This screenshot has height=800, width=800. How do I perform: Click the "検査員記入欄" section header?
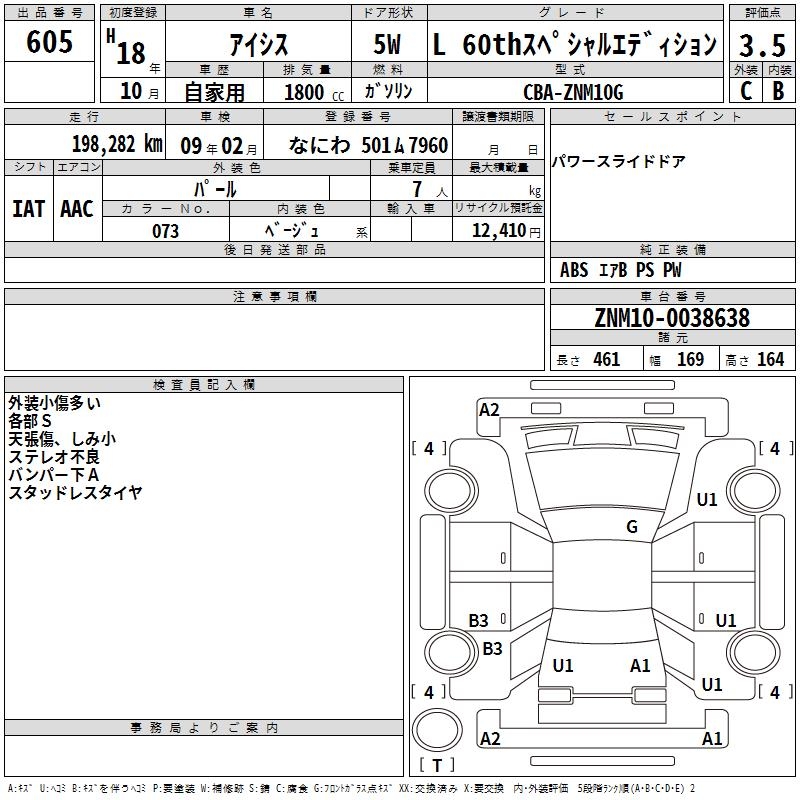(204, 385)
